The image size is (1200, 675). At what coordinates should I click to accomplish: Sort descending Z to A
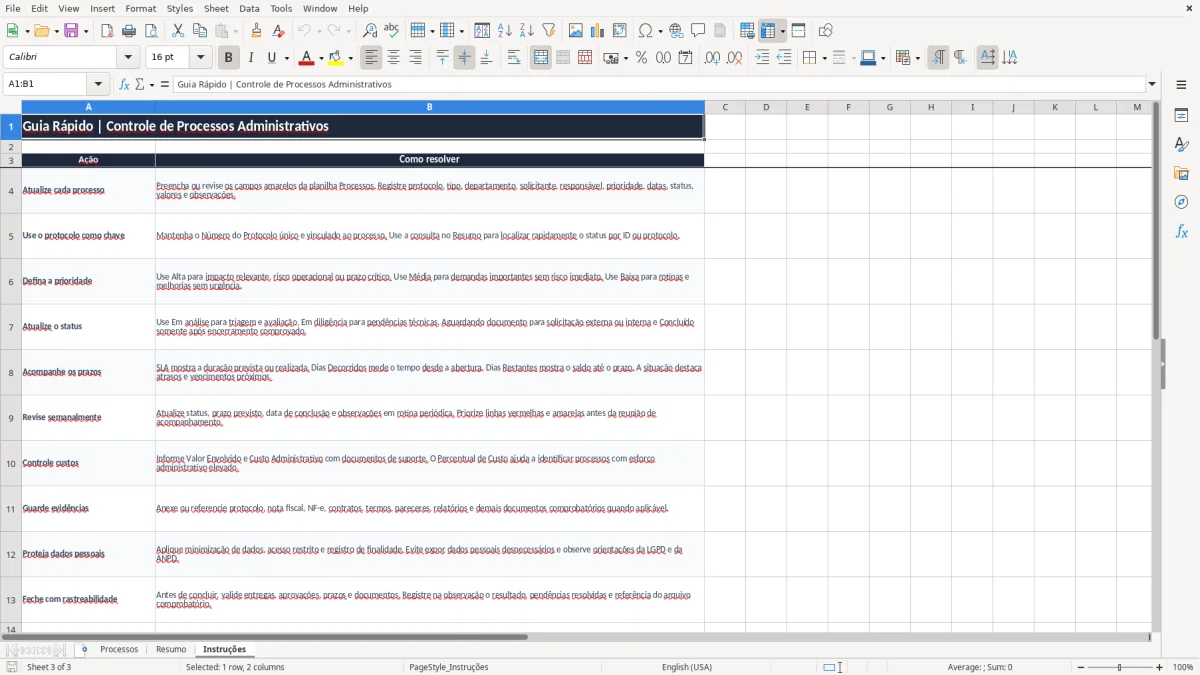point(526,31)
